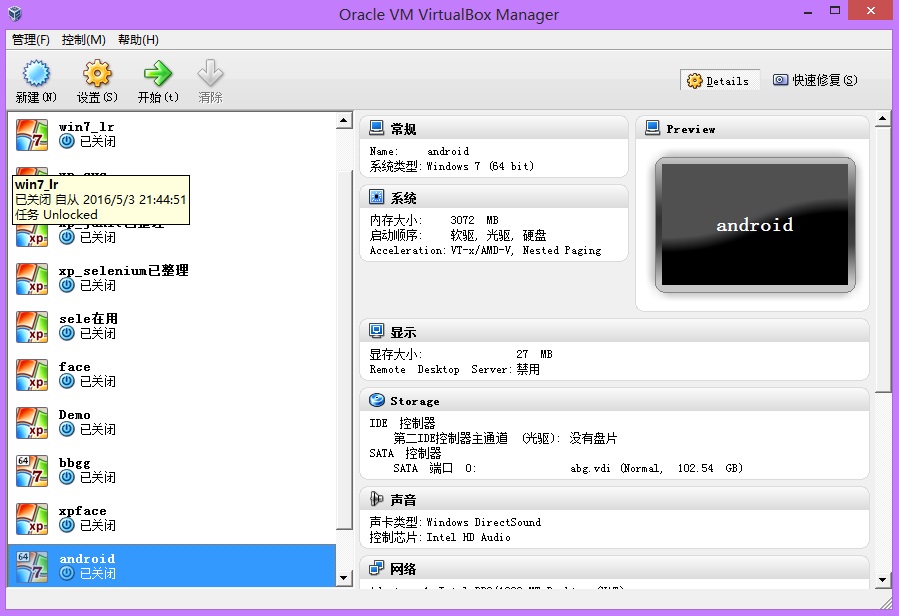
Task: Select the android VM name in list
Action: coord(87,559)
